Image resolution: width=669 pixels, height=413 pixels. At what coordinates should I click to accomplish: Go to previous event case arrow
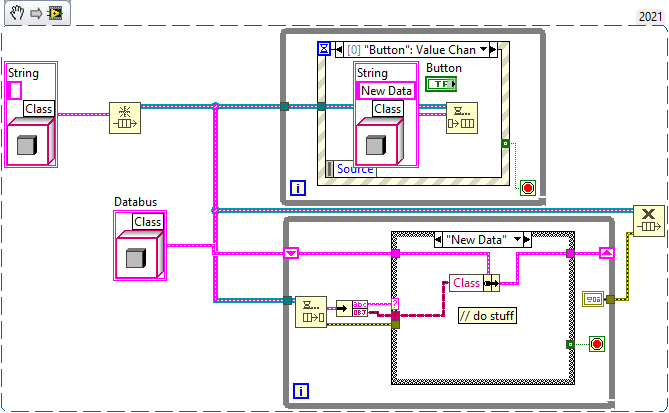click(339, 50)
